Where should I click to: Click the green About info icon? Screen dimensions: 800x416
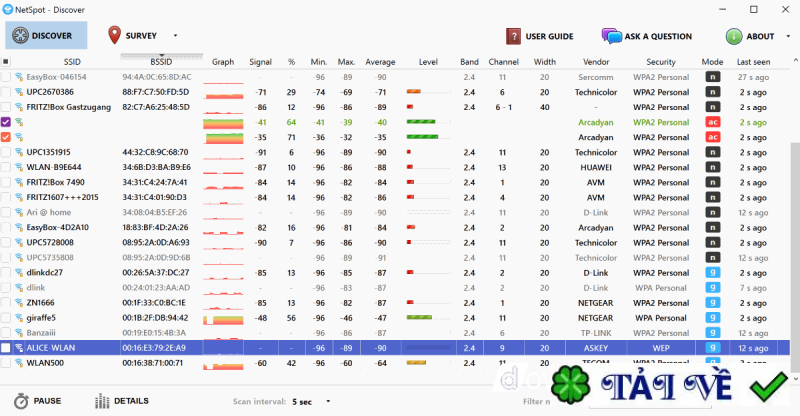(x=734, y=36)
